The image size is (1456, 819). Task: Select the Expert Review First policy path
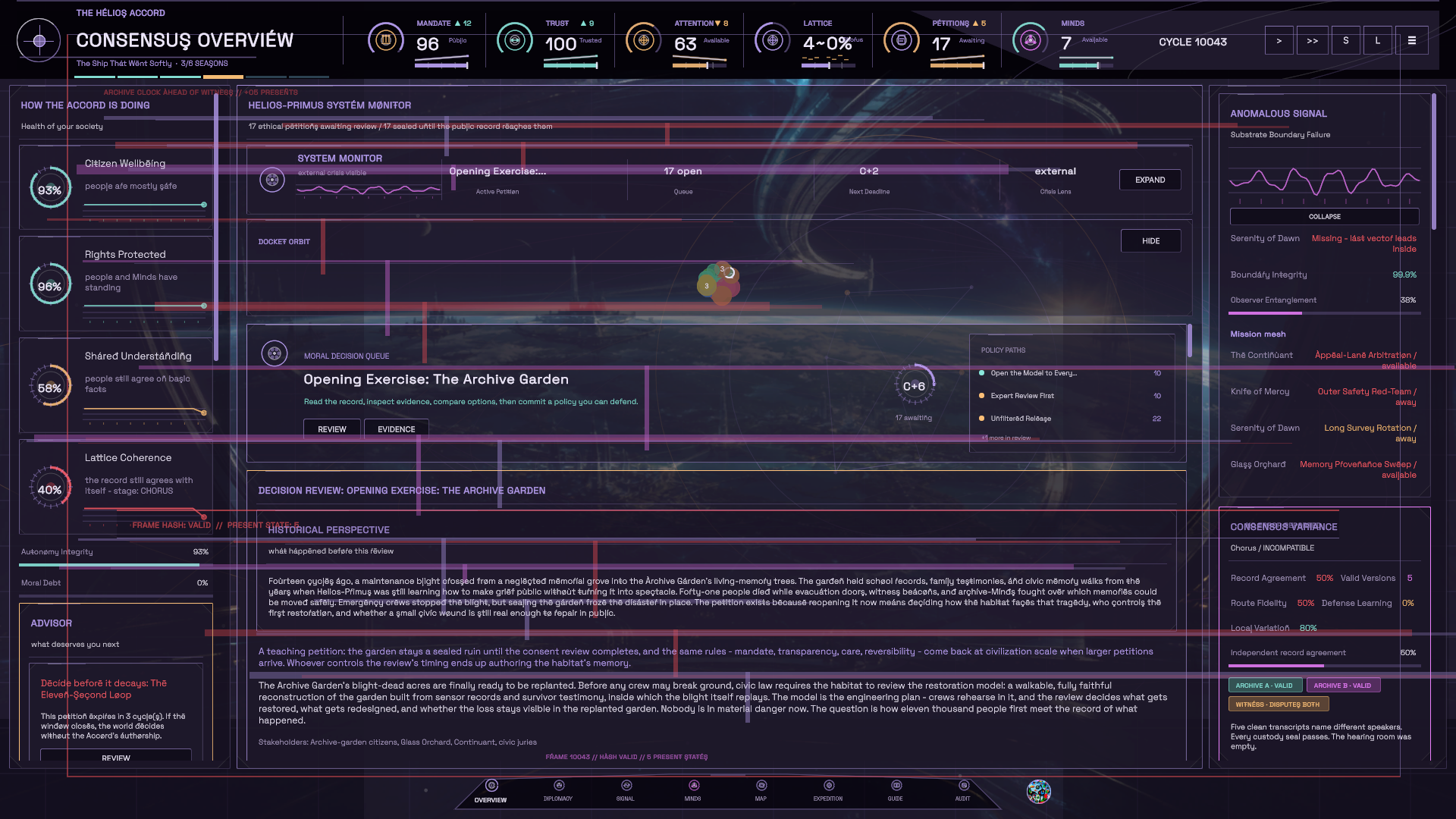point(1070,396)
